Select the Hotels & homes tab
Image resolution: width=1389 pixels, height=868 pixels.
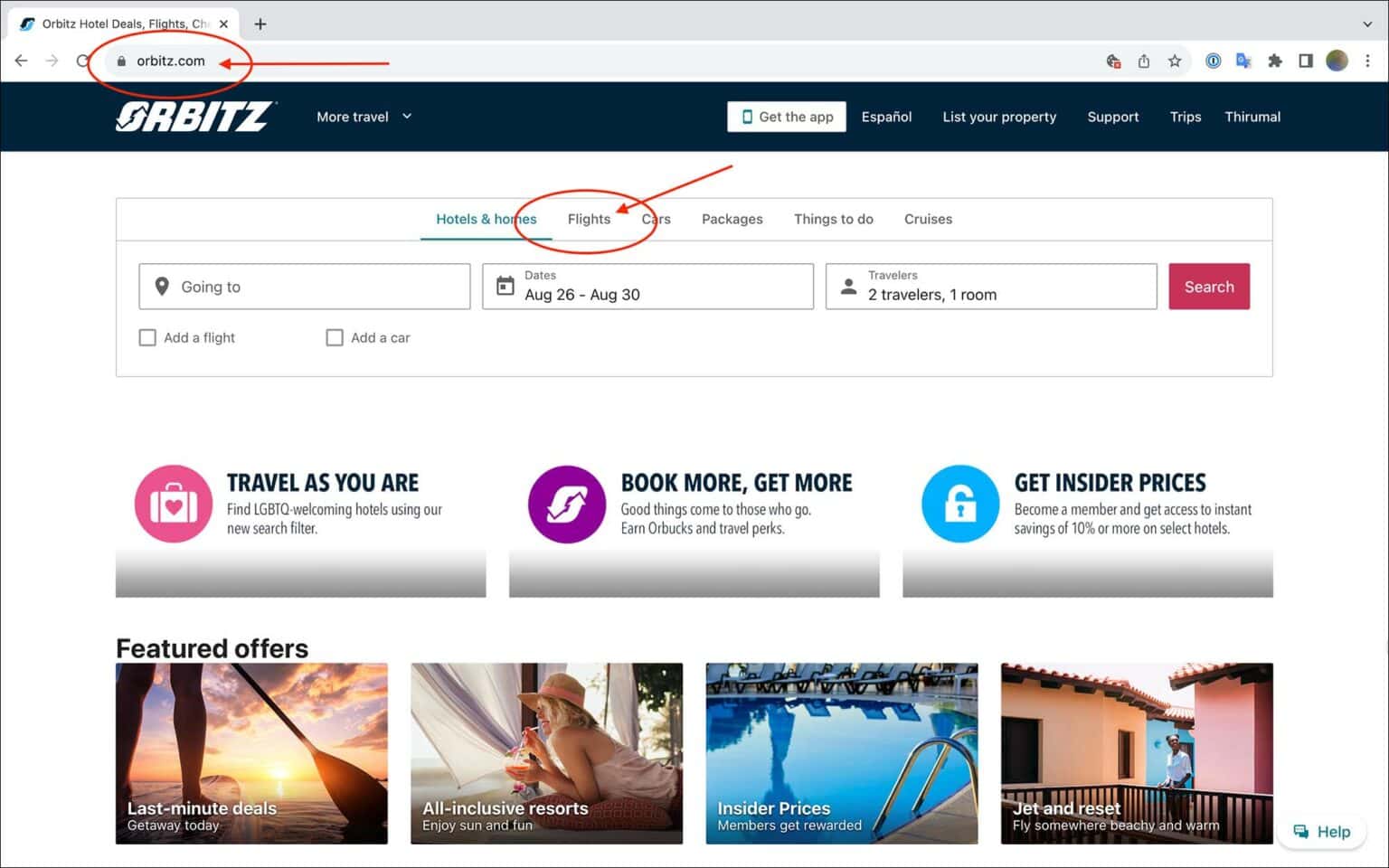pyautogui.click(x=487, y=219)
